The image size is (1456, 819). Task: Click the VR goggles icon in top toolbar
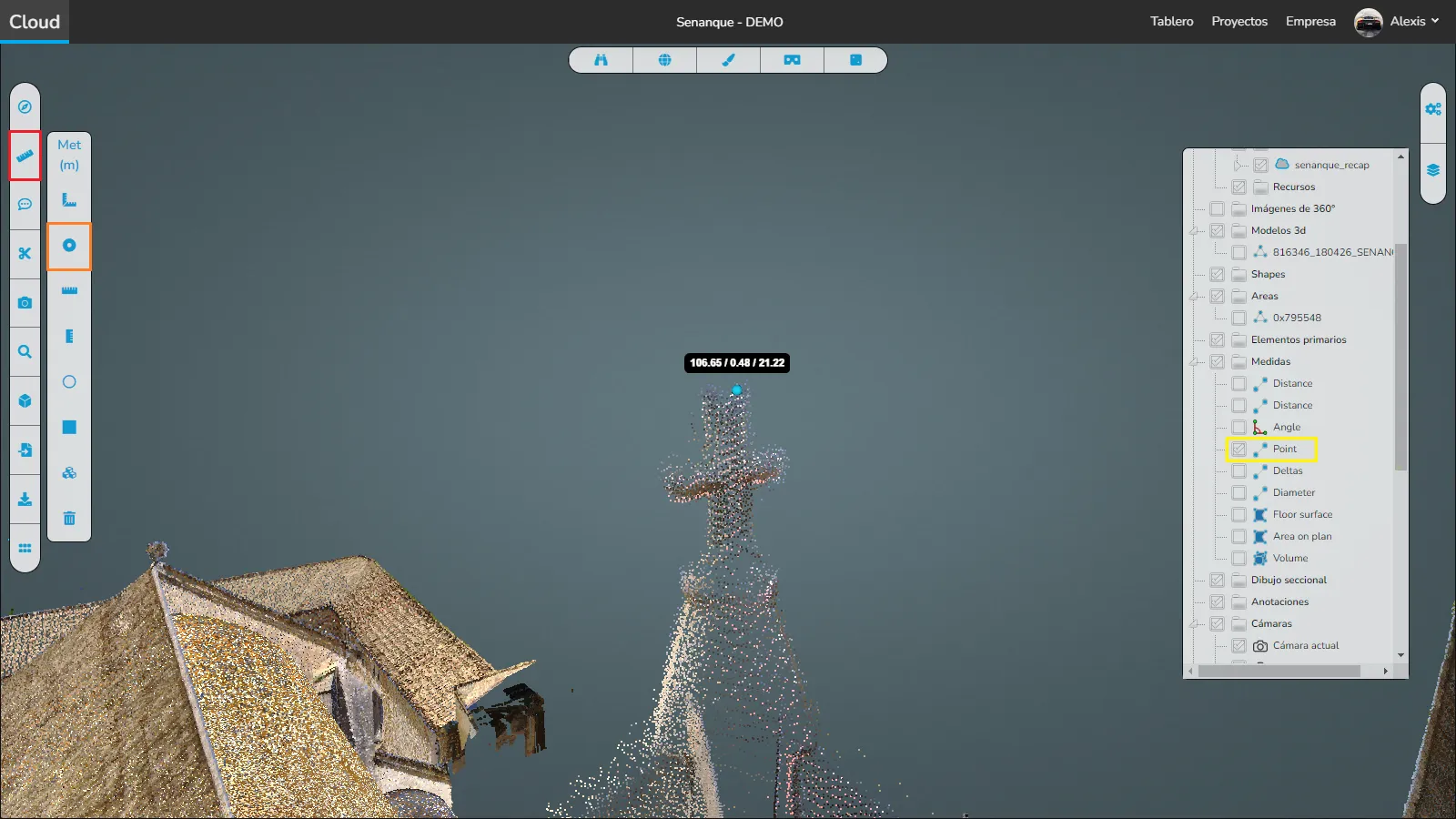792,60
